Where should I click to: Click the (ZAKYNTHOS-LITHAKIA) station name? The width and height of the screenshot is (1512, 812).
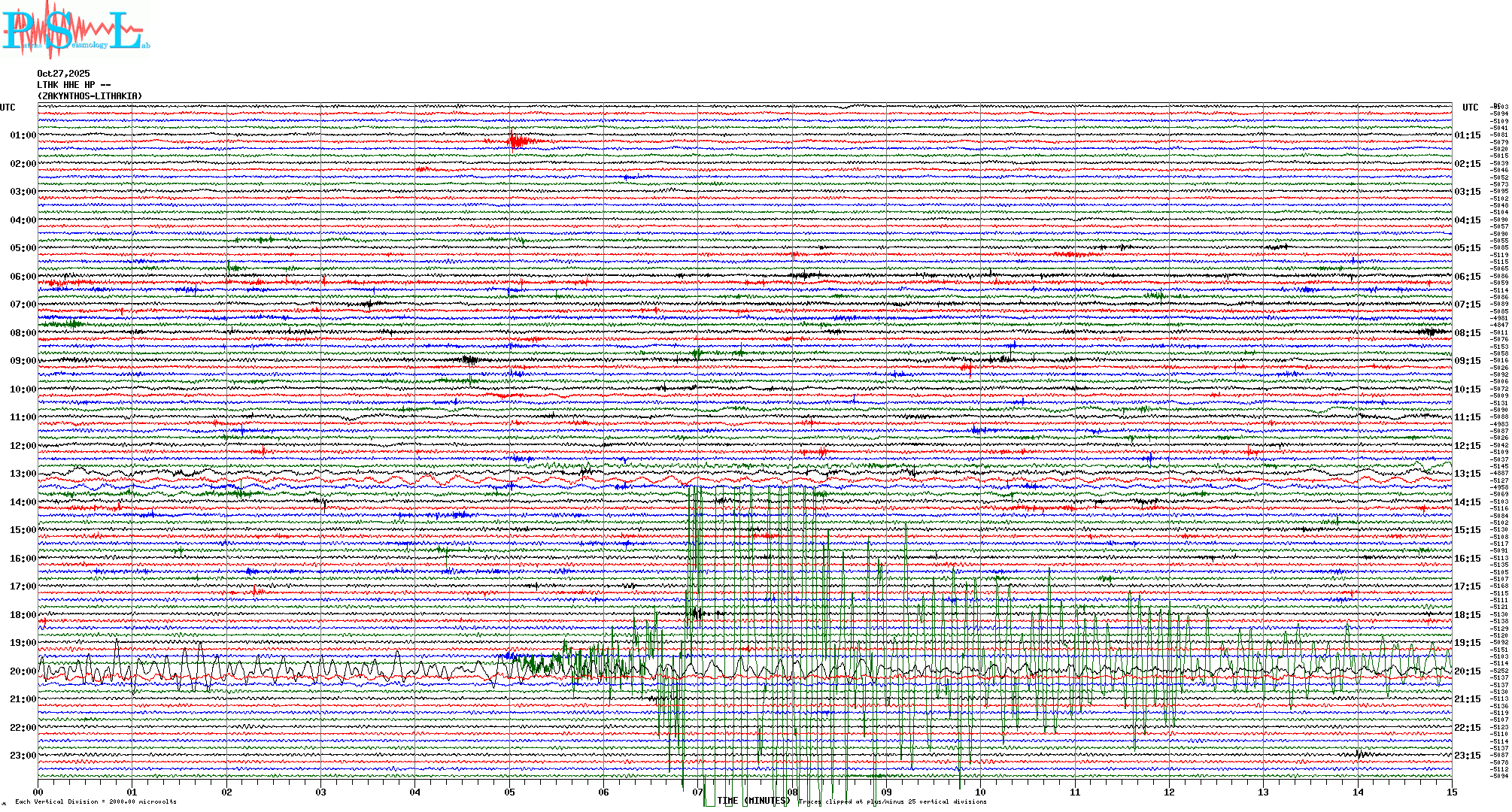(90, 96)
